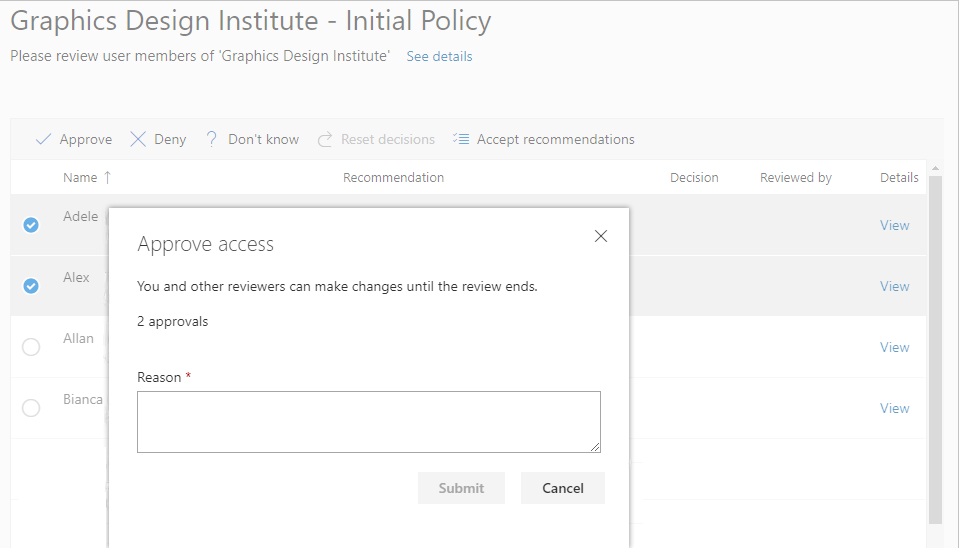Screen dimensions: 959x548
Task: Click the Approve checkmark icon
Action: click(x=43, y=140)
